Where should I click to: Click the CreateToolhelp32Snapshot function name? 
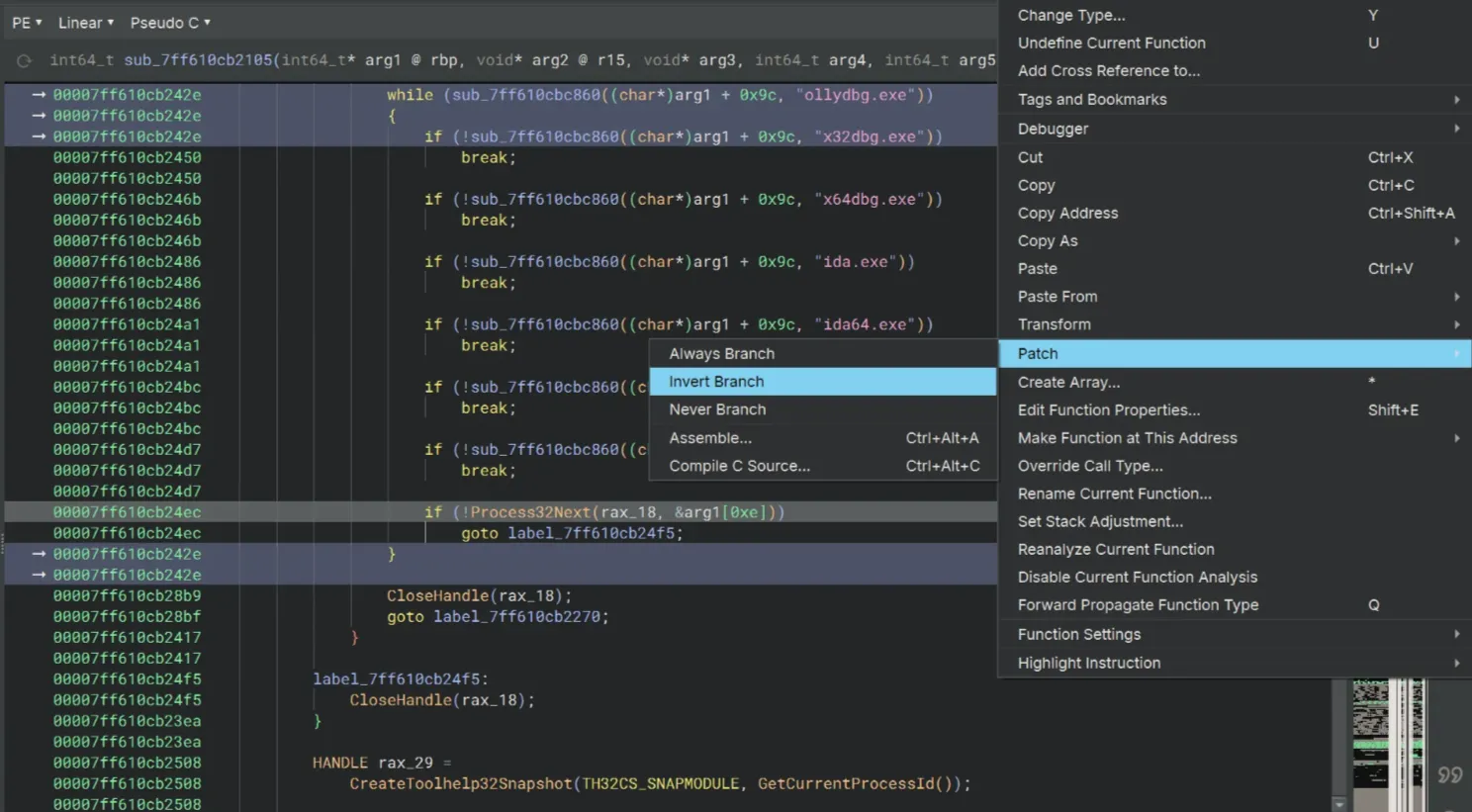point(460,784)
